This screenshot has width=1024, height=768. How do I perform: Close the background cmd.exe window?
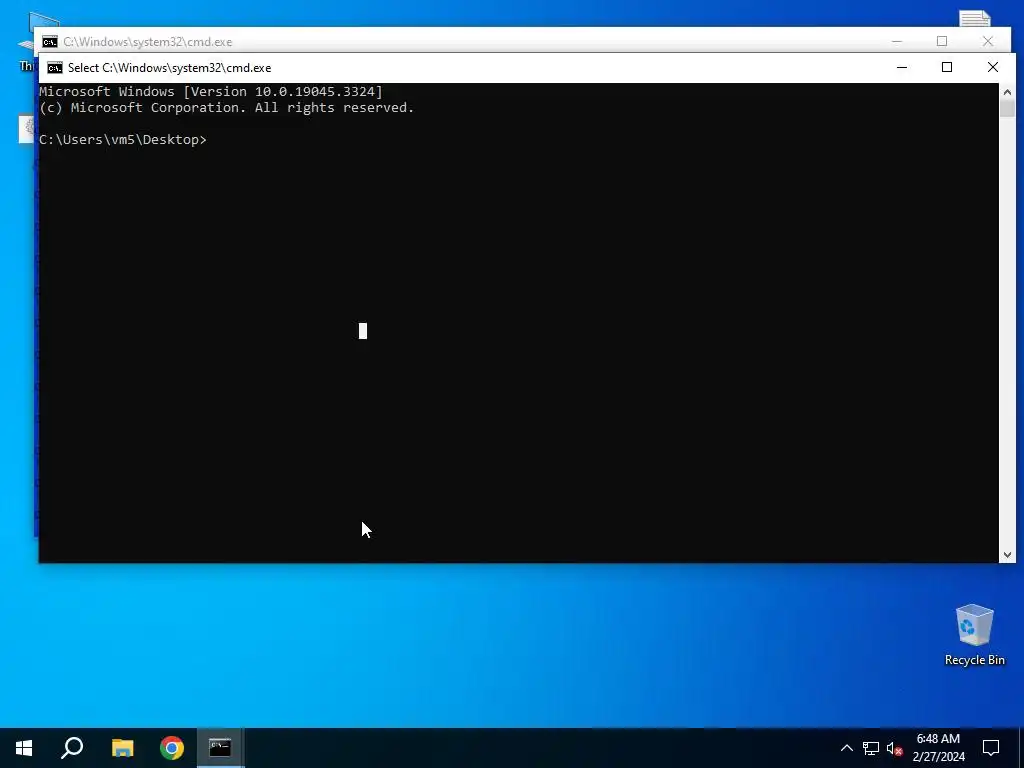987,41
